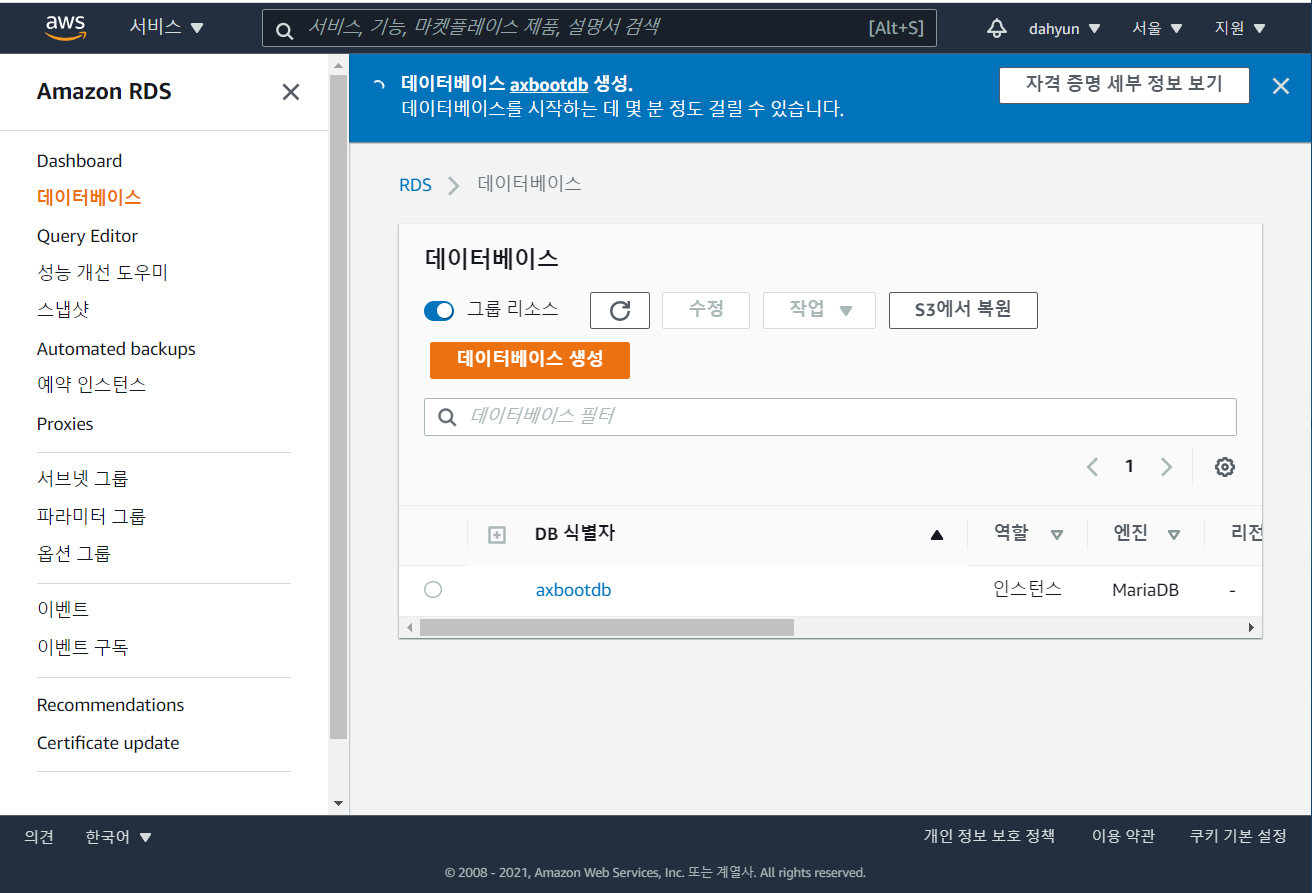Open the Actions (작업) dropdown

click(x=819, y=310)
